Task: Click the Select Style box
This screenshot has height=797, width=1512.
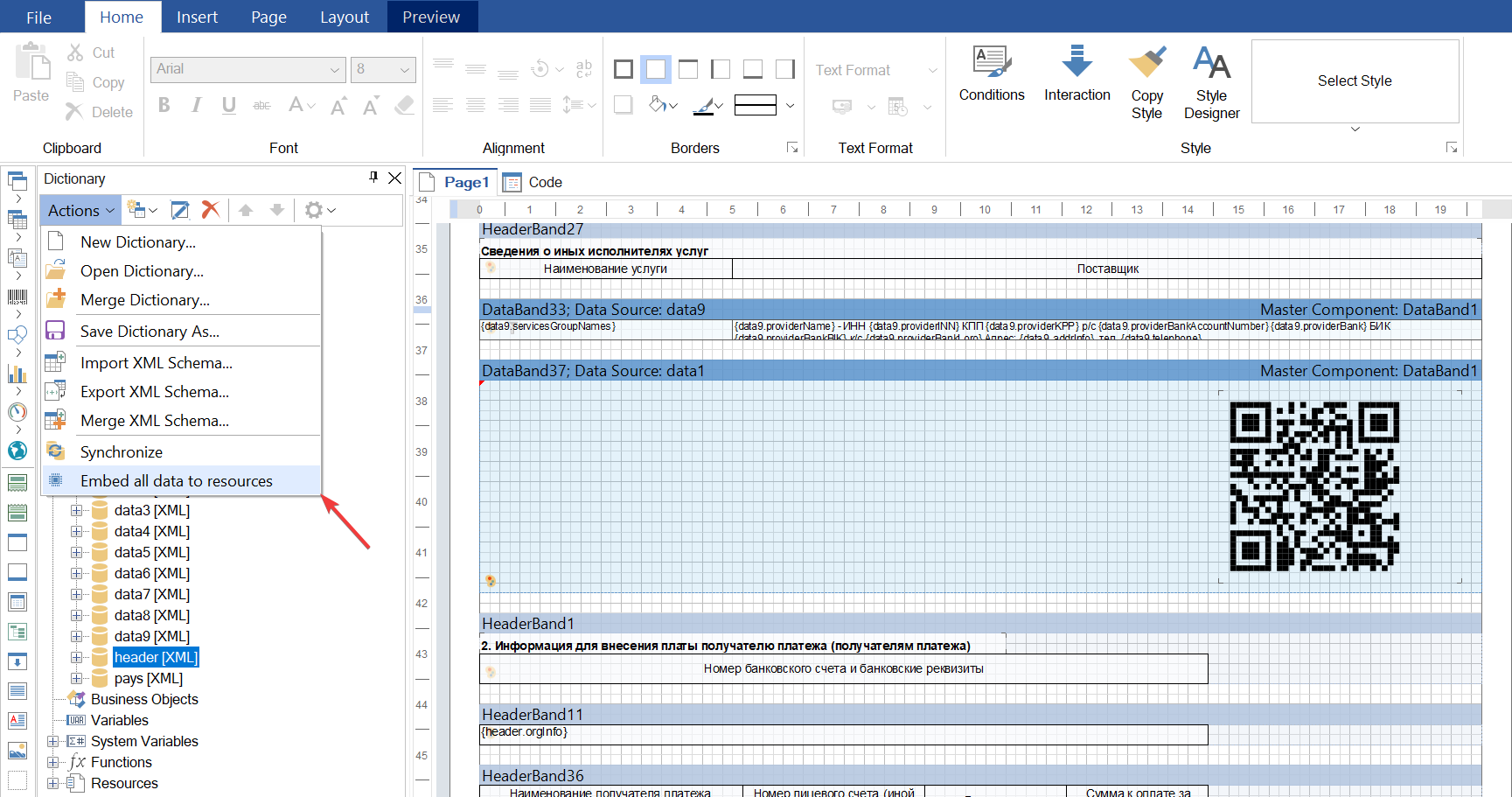Action: pos(1355,80)
